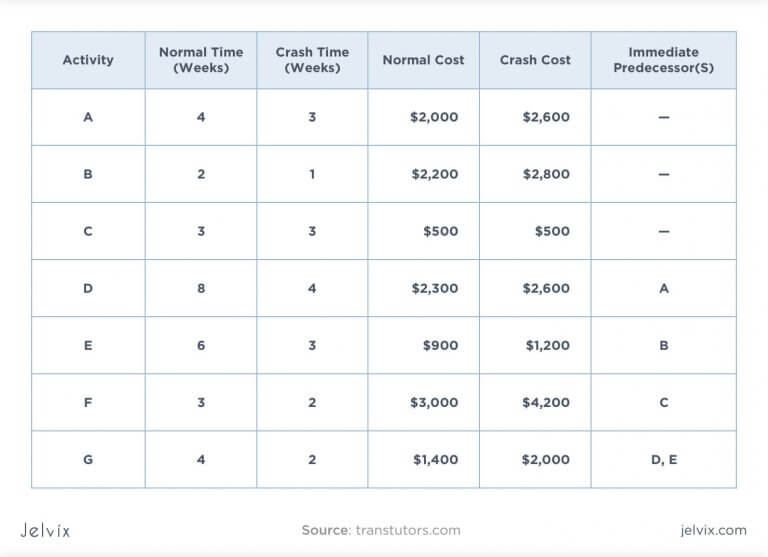The image size is (768, 557).
Task: Click the D, E predecessor cell
Action: (663, 459)
